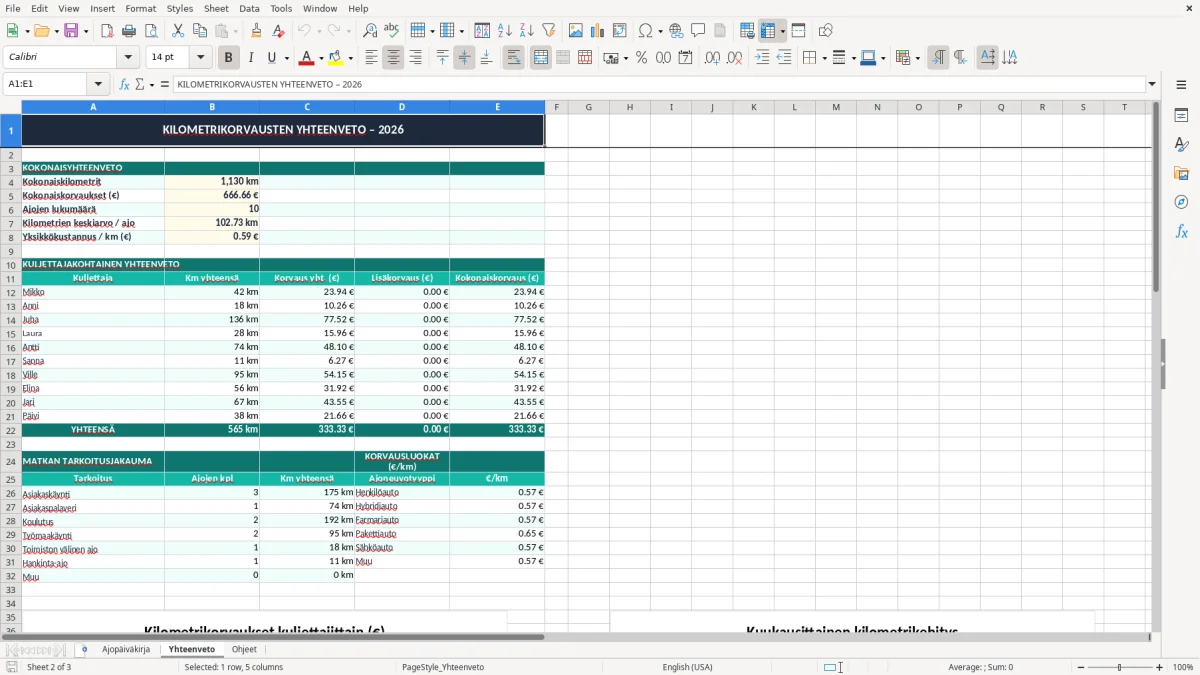Clear direct formatting icon
The width and height of the screenshot is (1200, 675).
279,31
